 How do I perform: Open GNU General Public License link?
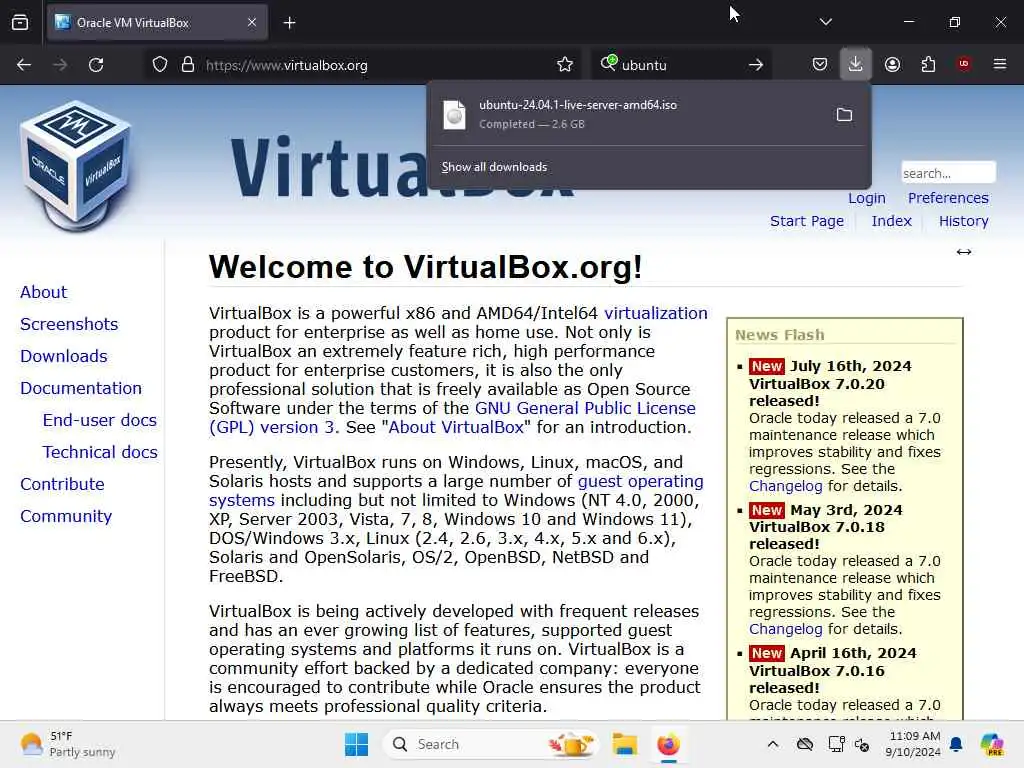[x=585, y=408]
